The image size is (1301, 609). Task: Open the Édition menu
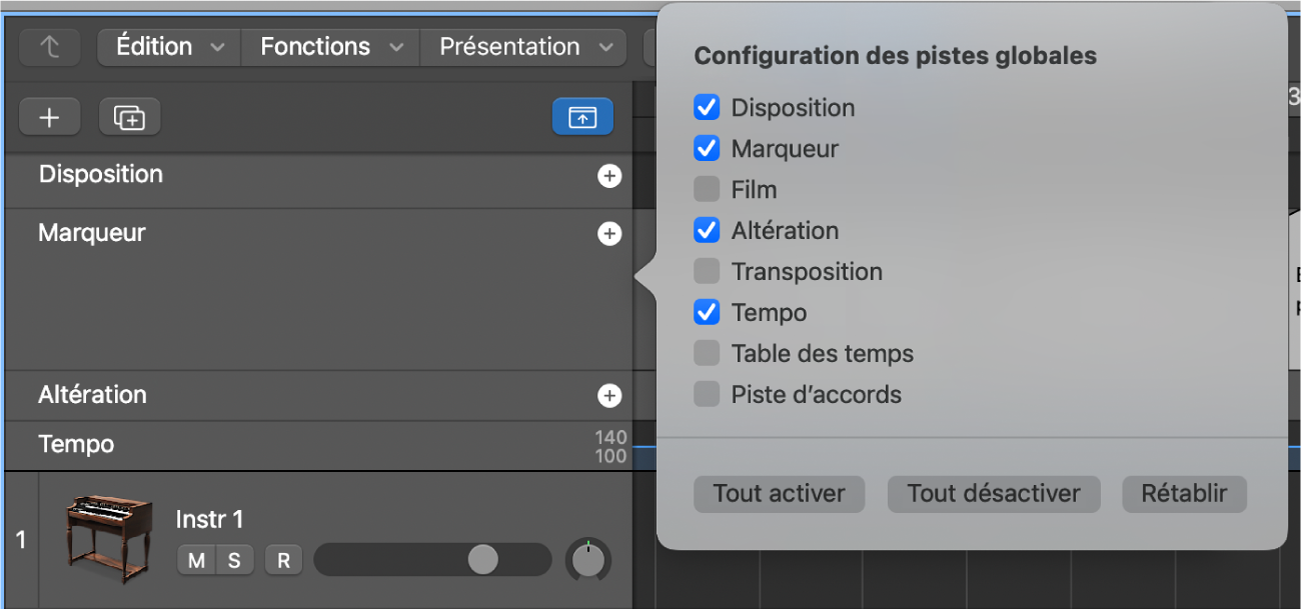point(155,46)
